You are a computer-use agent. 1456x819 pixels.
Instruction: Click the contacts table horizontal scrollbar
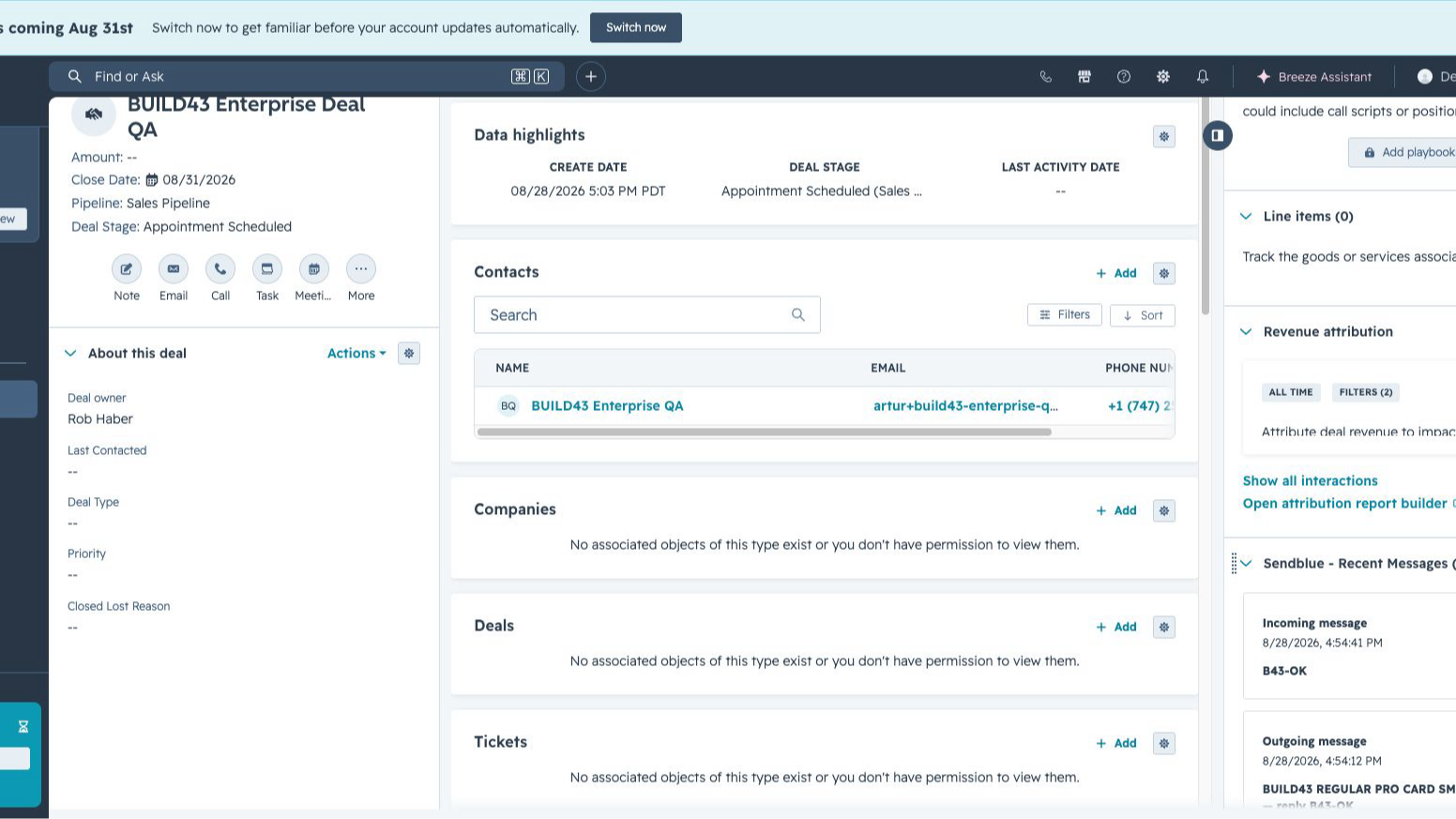pos(765,432)
